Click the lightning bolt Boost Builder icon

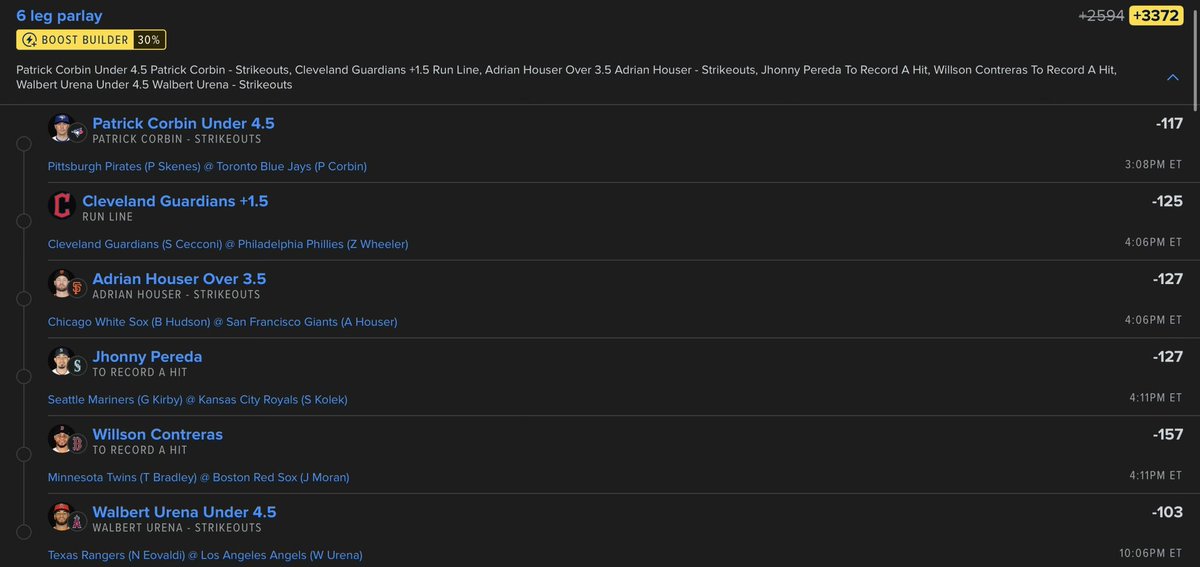pyautogui.click(x=29, y=40)
